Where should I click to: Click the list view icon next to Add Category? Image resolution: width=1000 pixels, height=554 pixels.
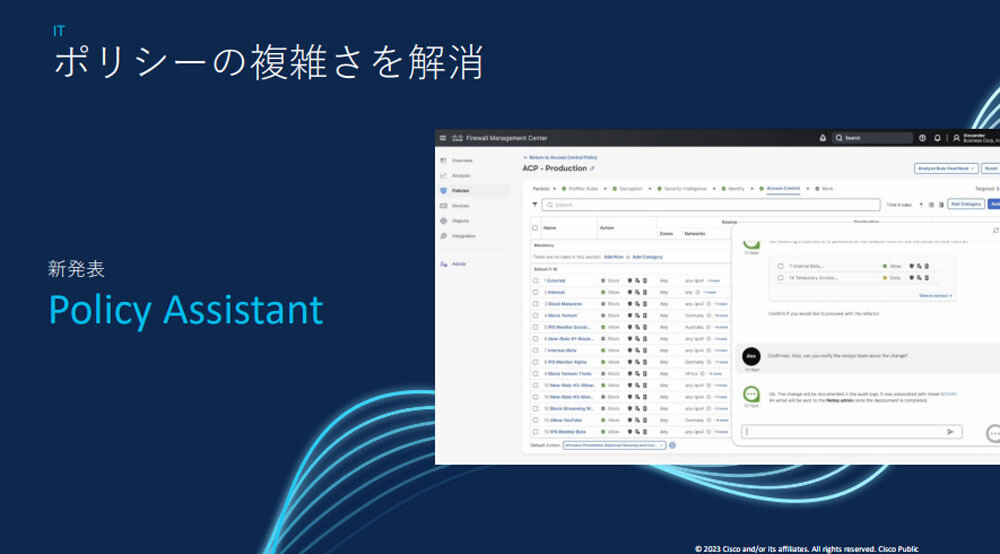click(931, 205)
